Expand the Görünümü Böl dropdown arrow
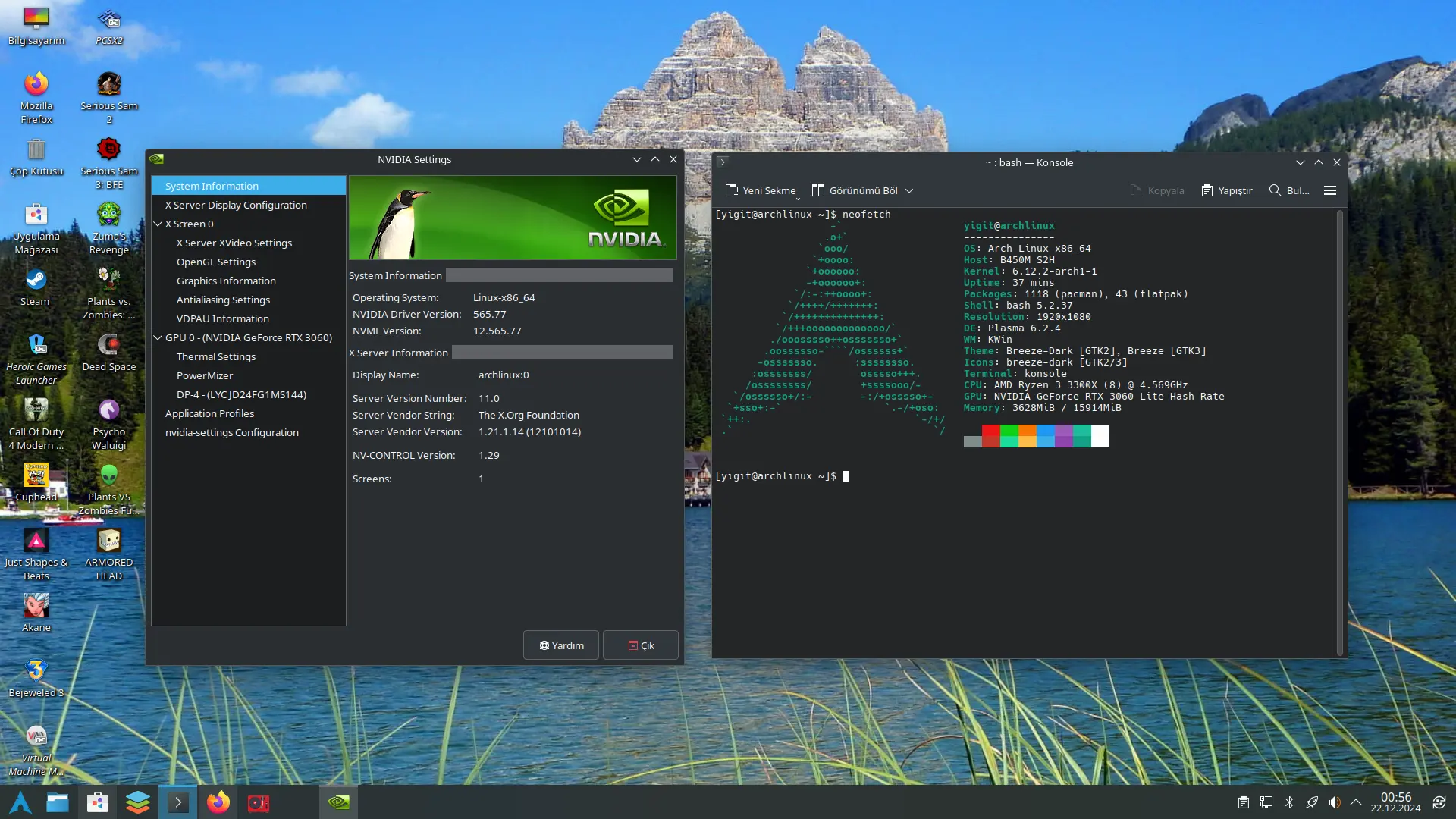 909,191
